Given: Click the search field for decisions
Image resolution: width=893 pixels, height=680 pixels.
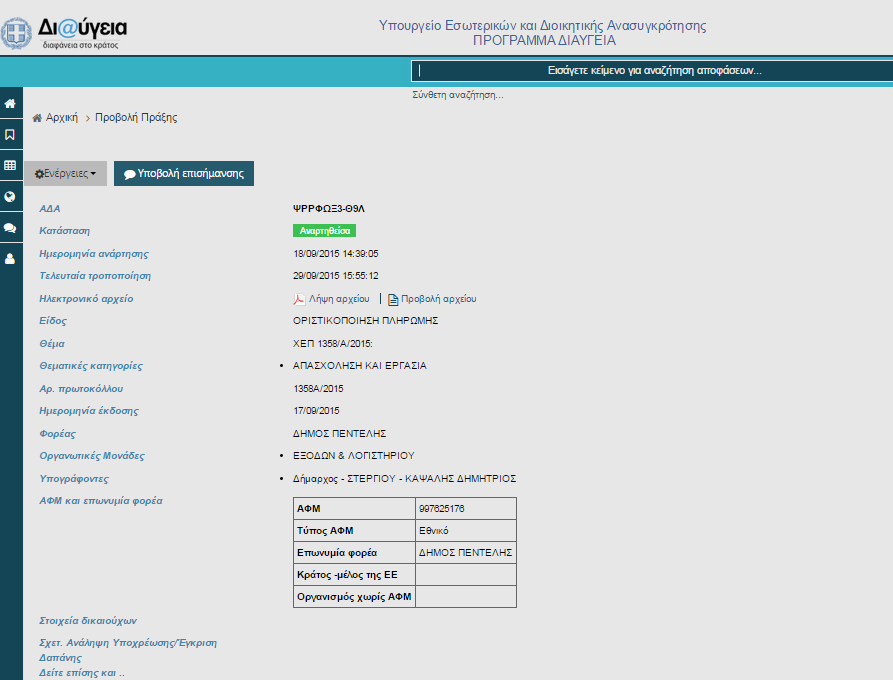Looking at the screenshot, I should [x=654, y=71].
